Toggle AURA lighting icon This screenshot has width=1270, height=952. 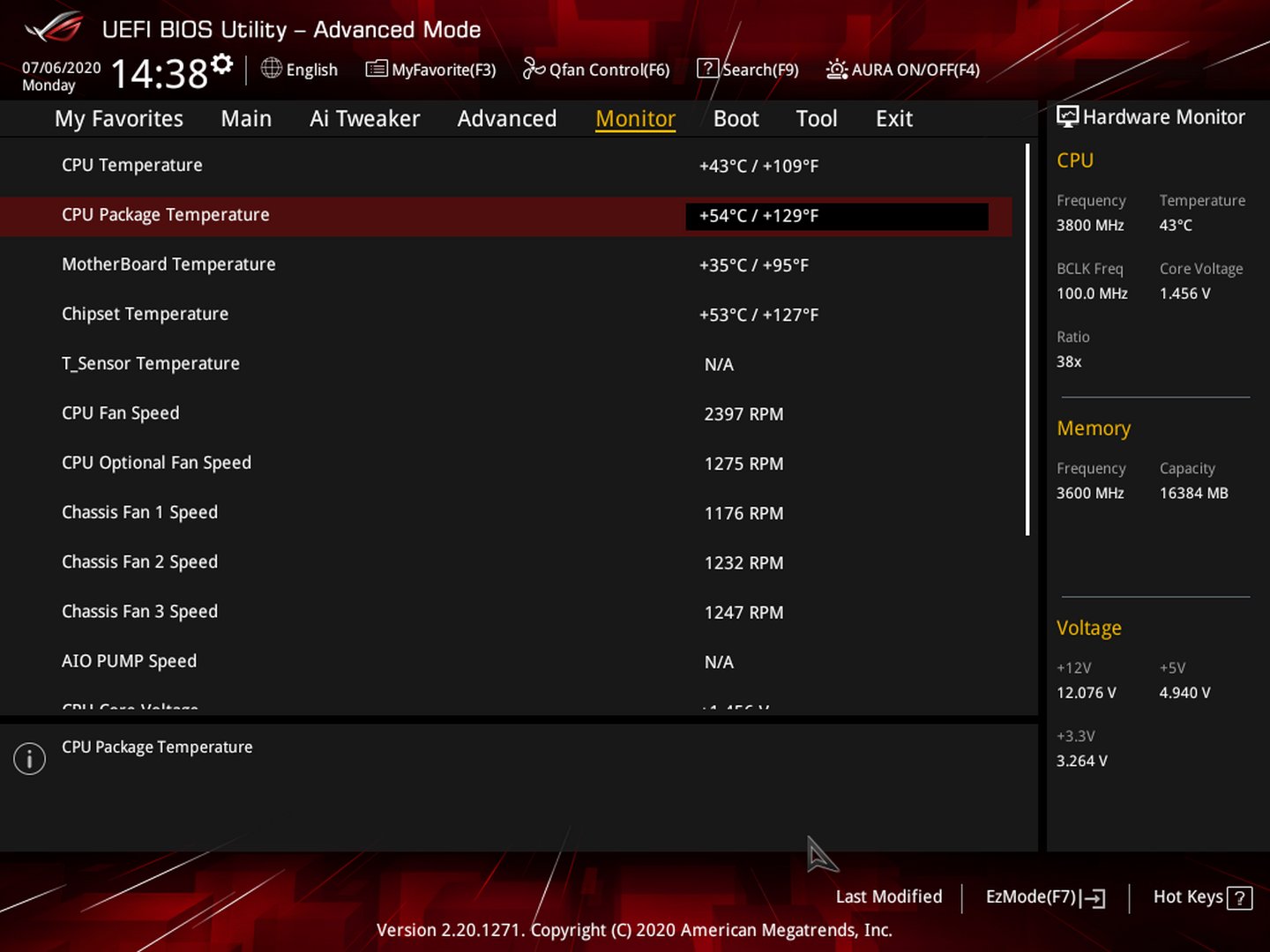coord(837,69)
